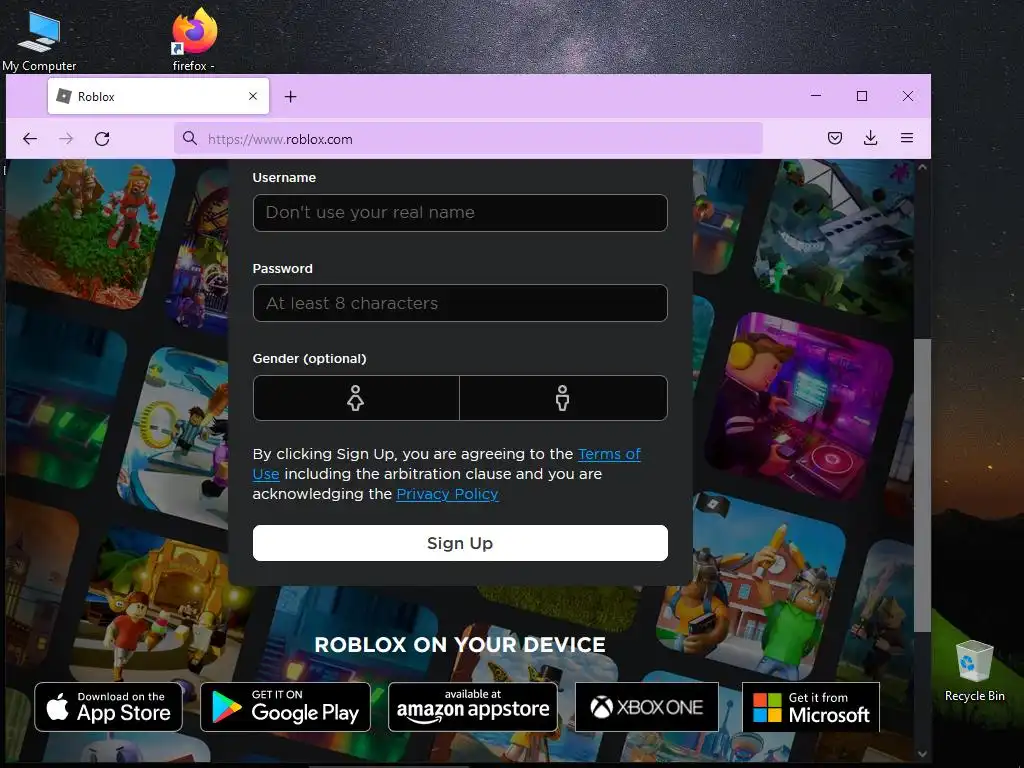Click the address bar search icon
The image size is (1024, 768).
[x=190, y=138]
